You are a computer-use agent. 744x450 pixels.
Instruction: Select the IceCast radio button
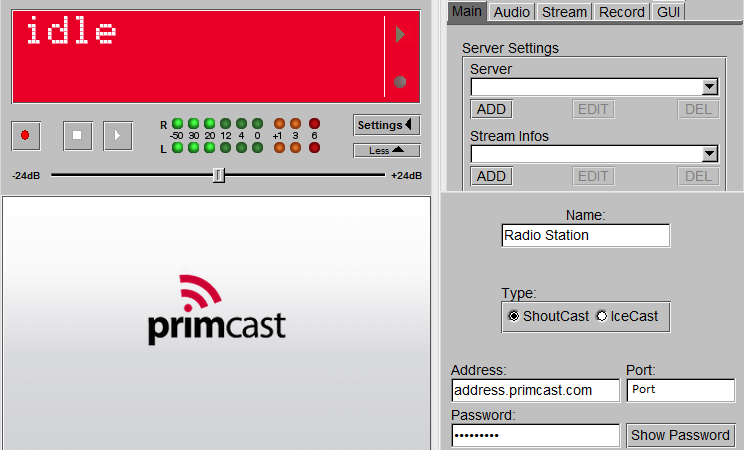[x=601, y=316]
